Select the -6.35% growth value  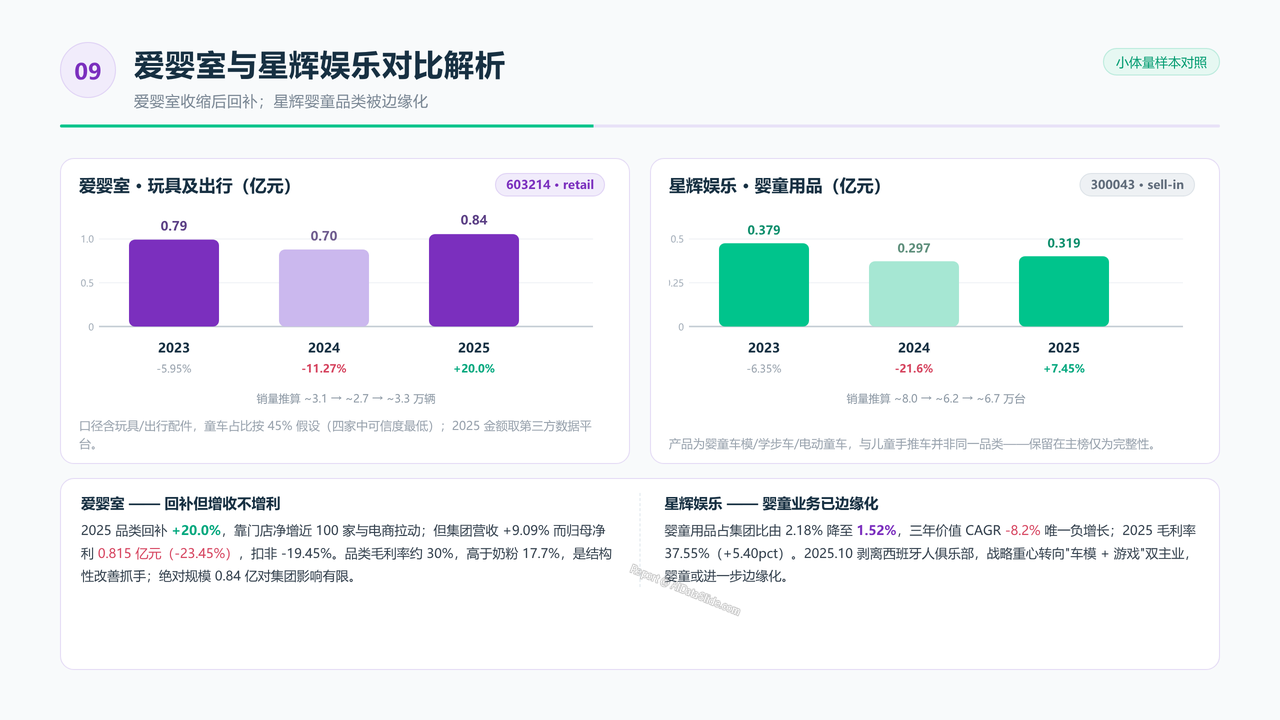coord(764,369)
